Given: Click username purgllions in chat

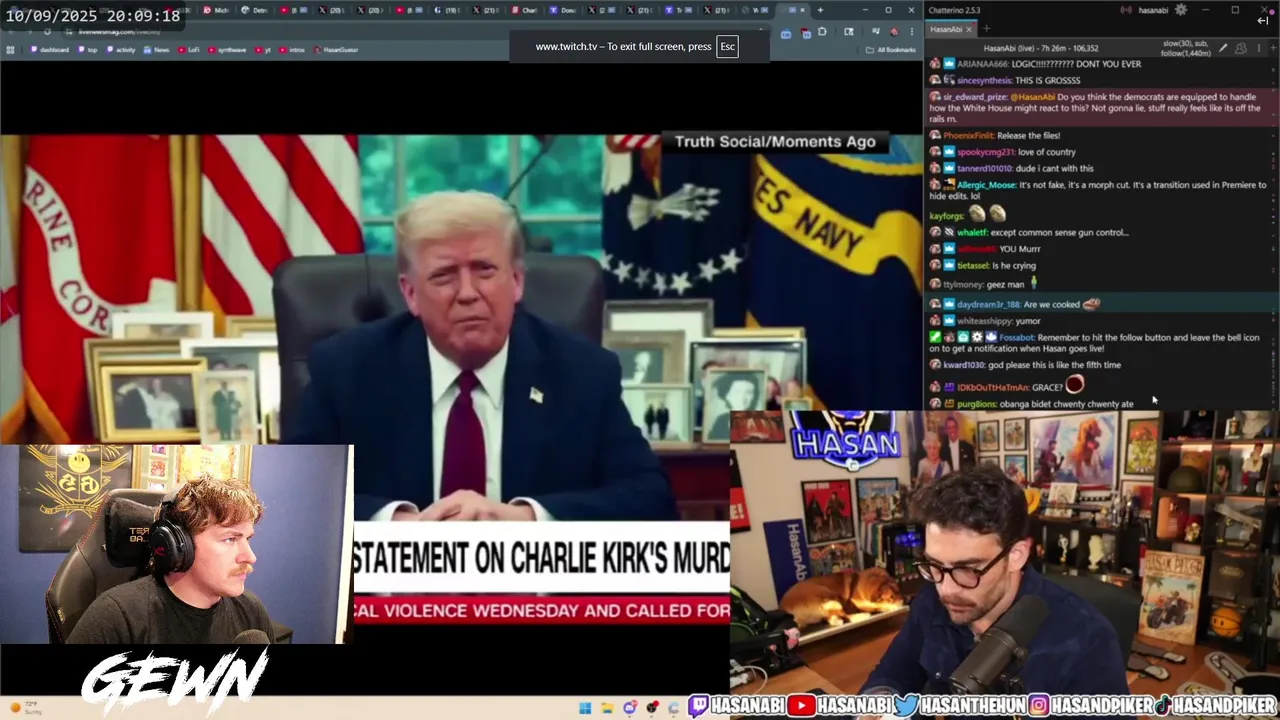Looking at the screenshot, I should [x=977, y=404].
